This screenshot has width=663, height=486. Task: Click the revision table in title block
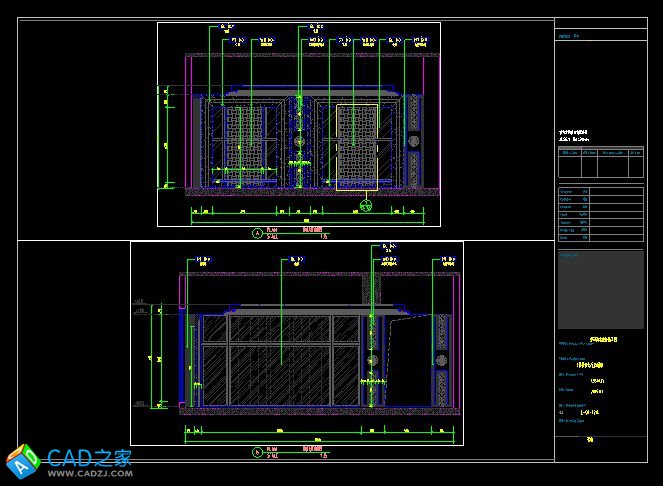pyautogui.click(x=600, y=164)
